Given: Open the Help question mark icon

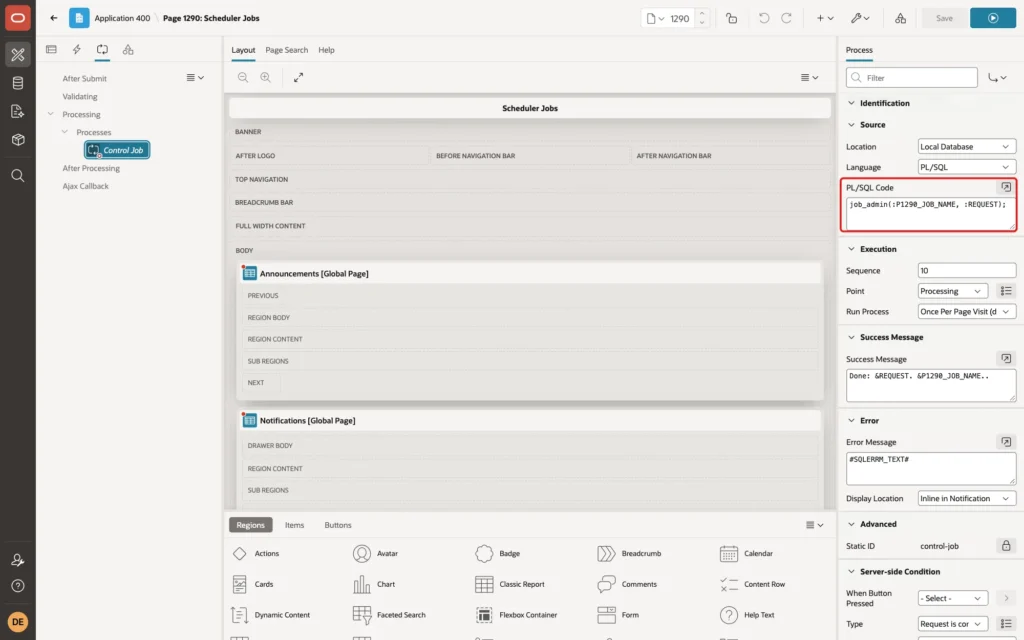Looking at the screenshot, I should [18, 586].
